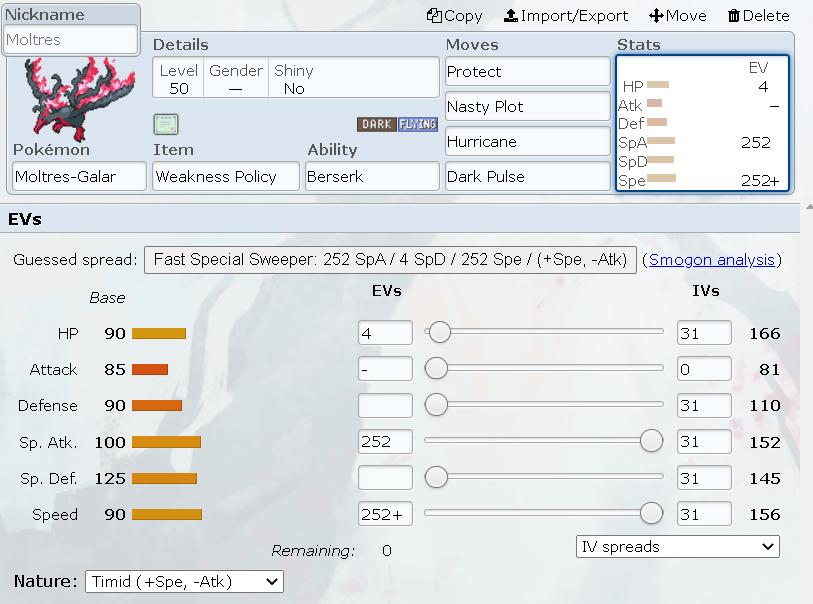Click the HP total stat 166

[765, 333]
